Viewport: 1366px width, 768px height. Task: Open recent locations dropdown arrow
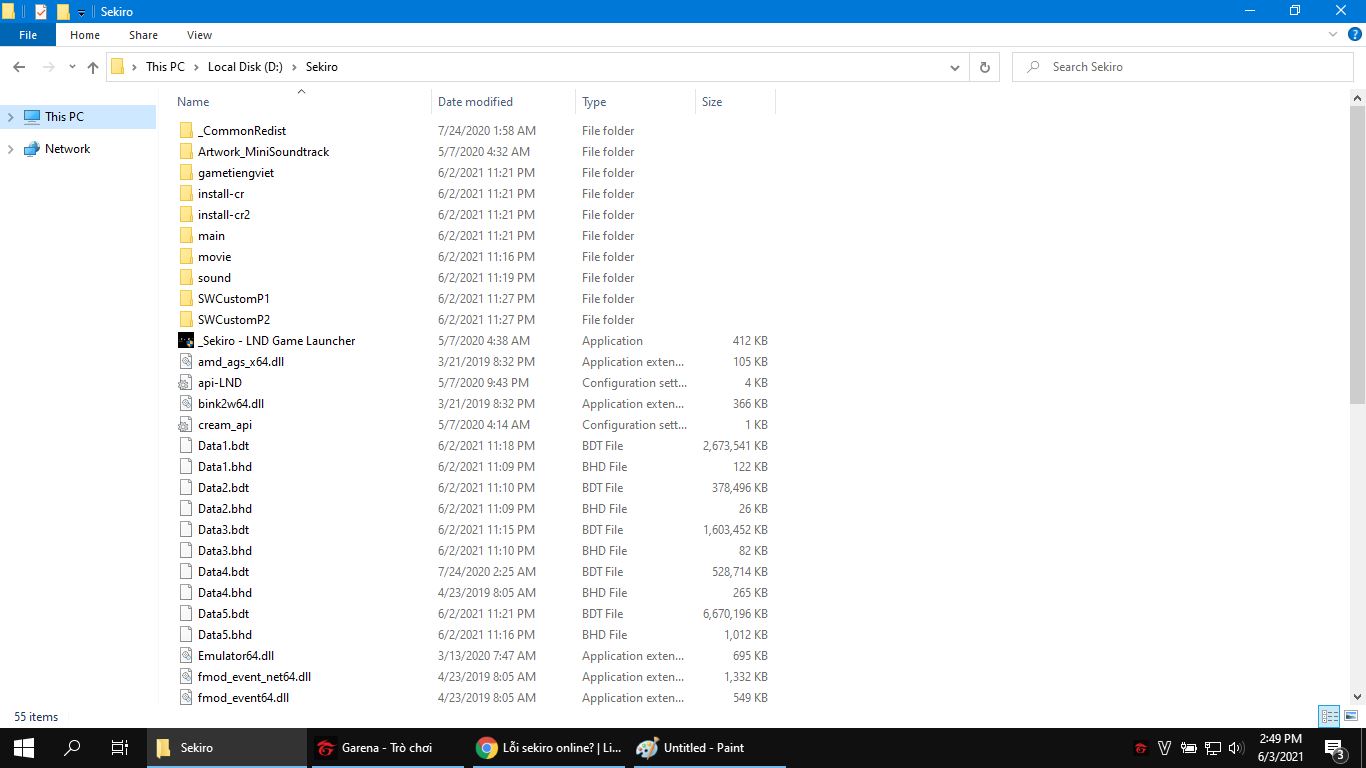pos(72,67)
